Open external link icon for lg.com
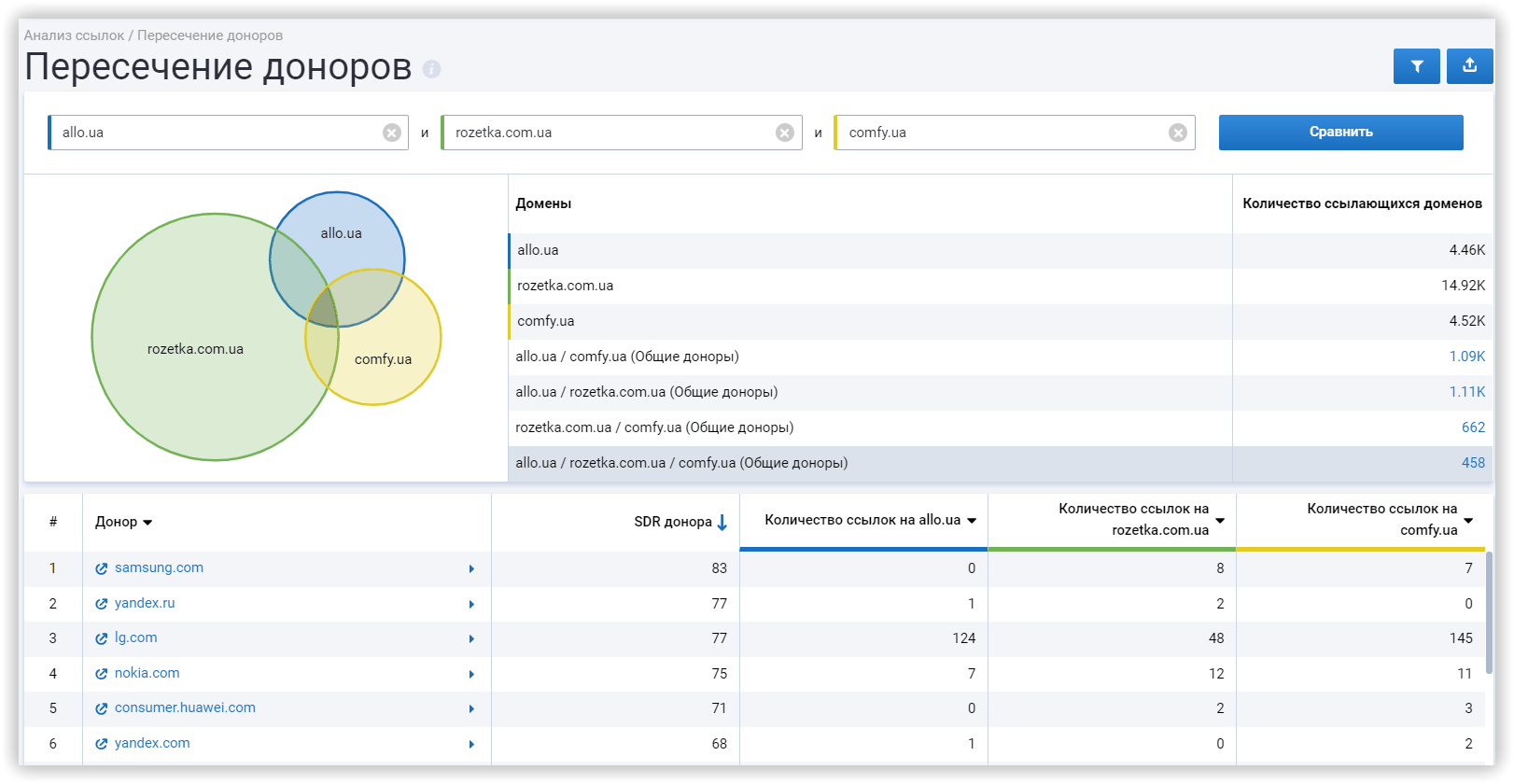This screenshot has height=784, width=1514. pos(102,638)
